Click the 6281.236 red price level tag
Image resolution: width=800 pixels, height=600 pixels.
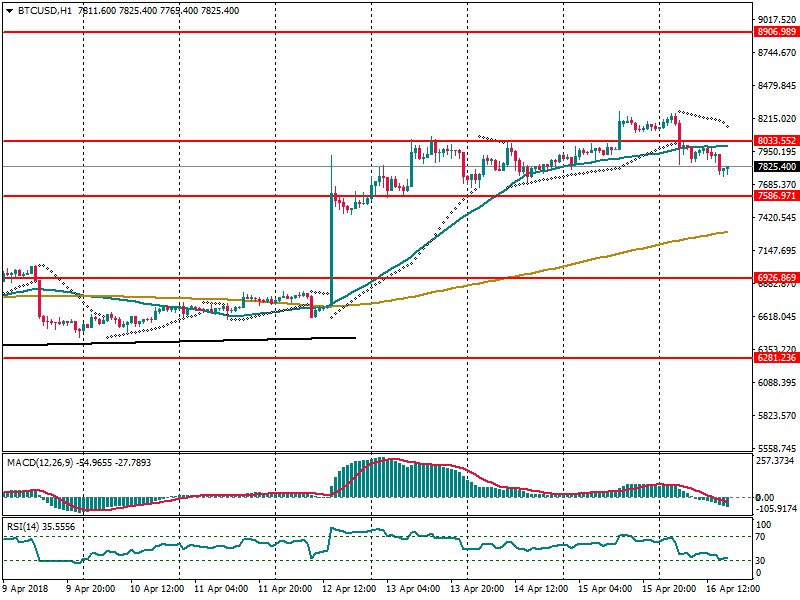tap(776, 357)
